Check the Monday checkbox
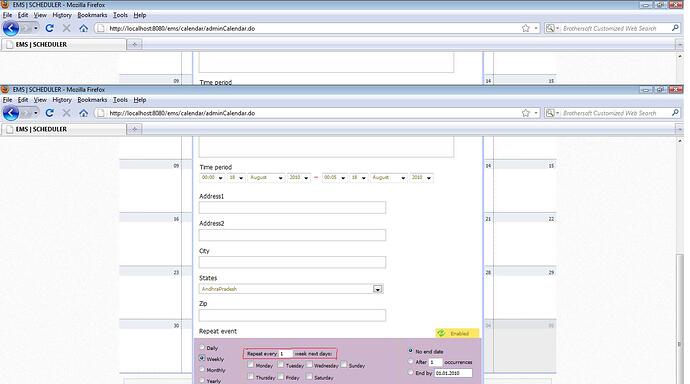The image size is (690, 384). coord(250,365)
